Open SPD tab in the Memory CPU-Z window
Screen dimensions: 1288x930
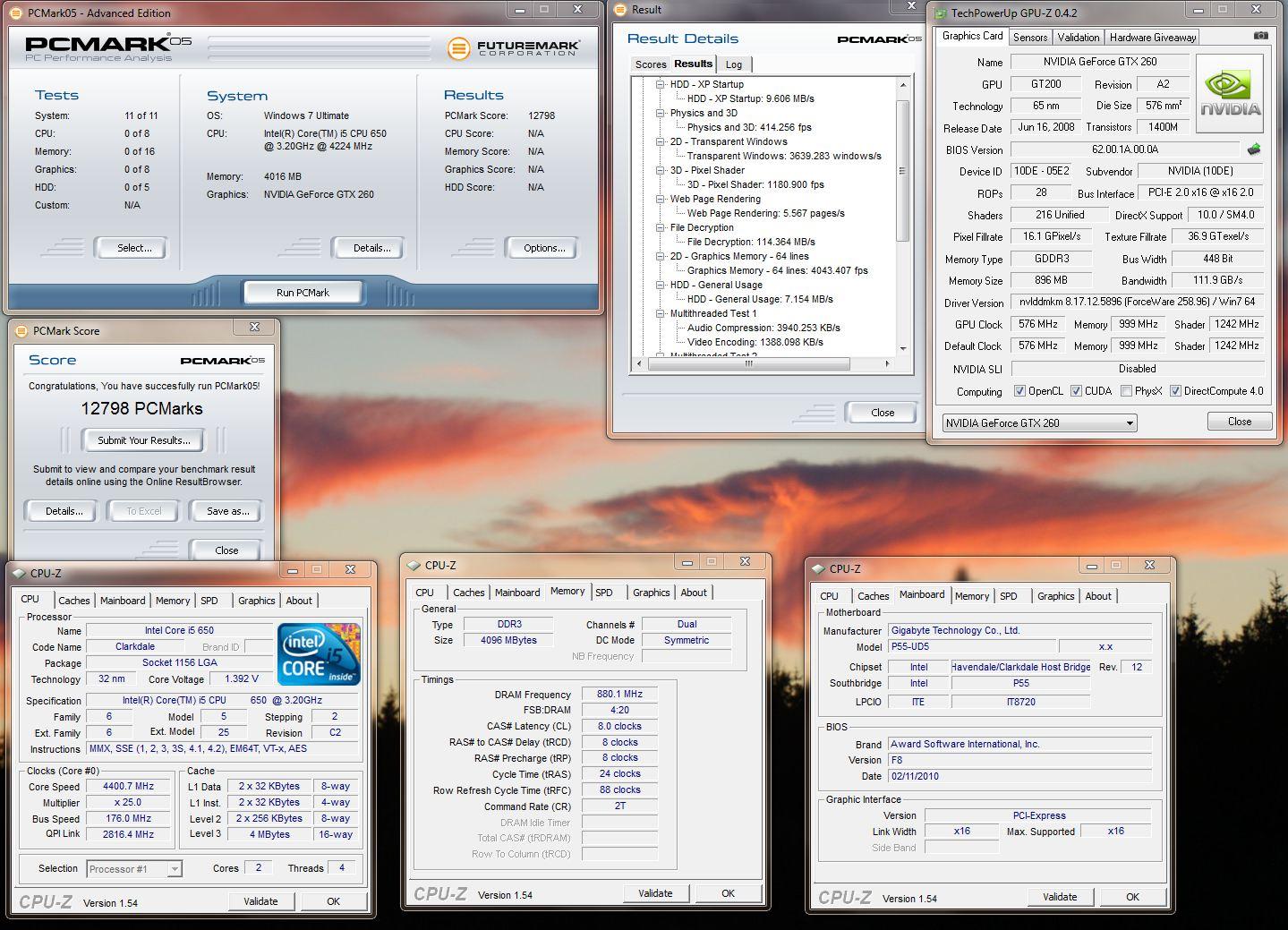tap(604, 593)
